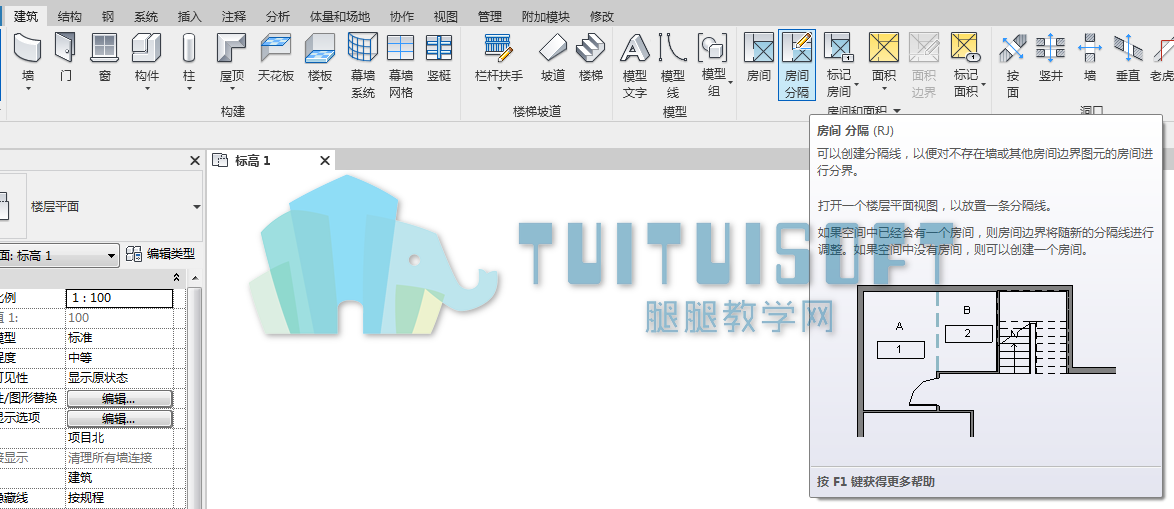Open the 楼层平面 type selector dropdown
This screenshot has width=1174, height=509.
tap(197, 207)
